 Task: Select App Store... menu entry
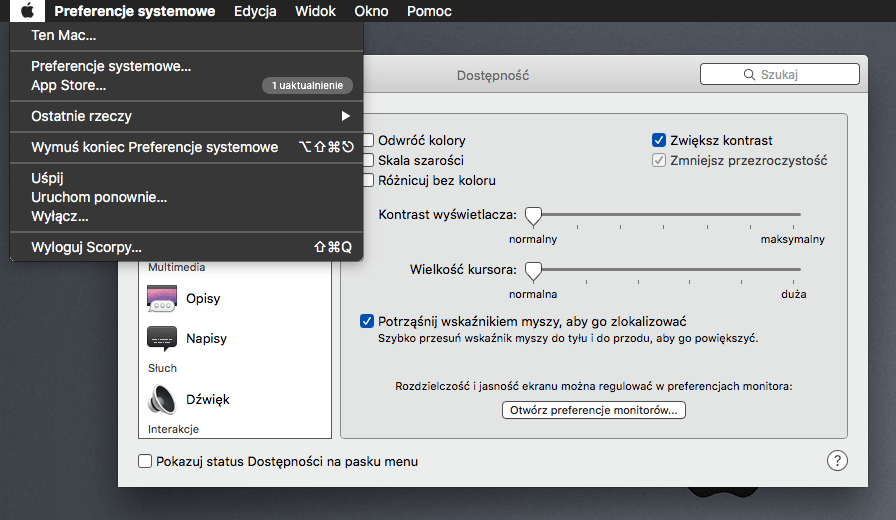pyautogui.click(x=69, y=86)
